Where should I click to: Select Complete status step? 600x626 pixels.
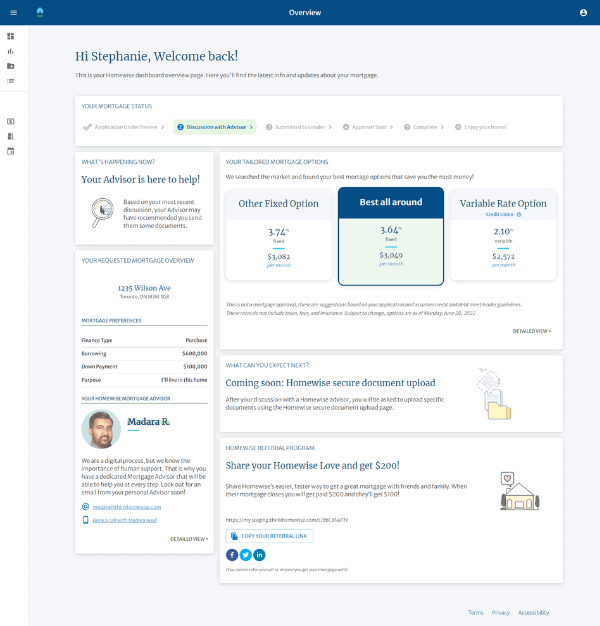tap(424, 127)
